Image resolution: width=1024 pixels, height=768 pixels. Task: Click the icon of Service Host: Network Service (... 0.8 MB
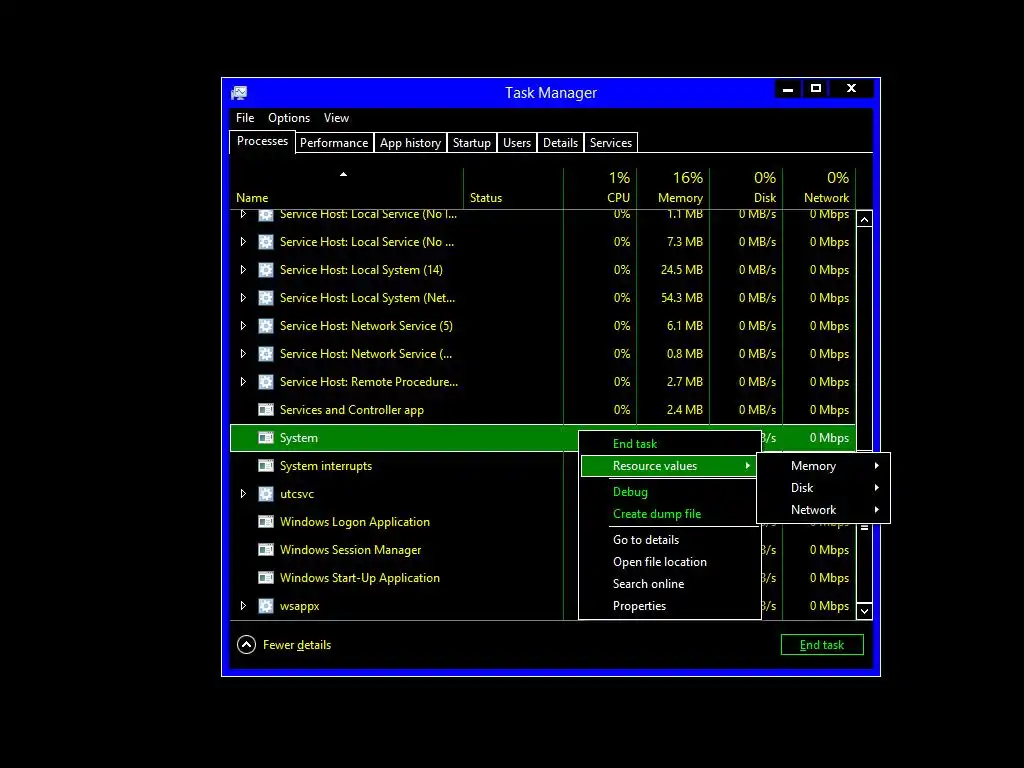[266, 354]
